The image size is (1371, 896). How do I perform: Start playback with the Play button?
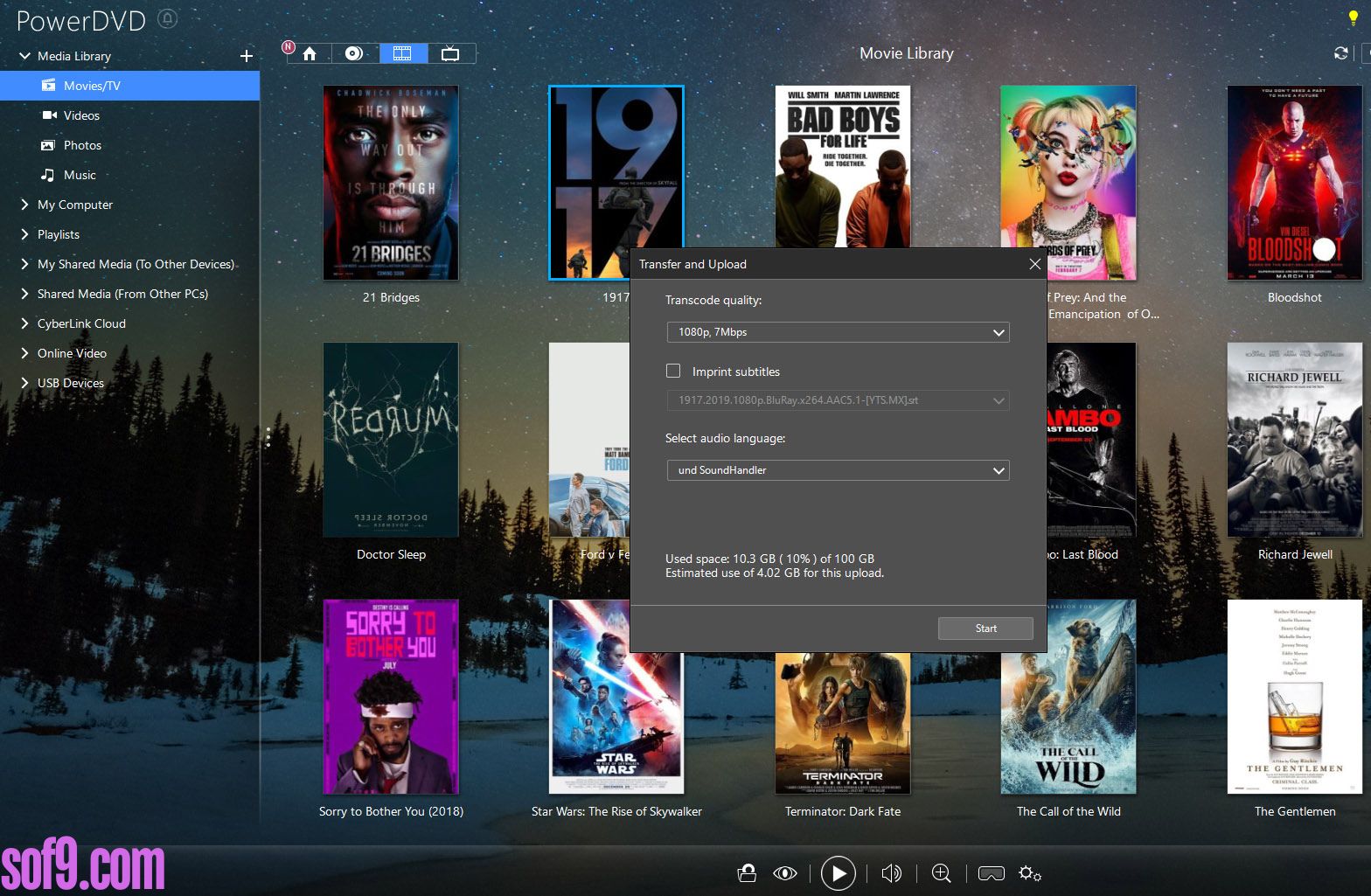[x=838, y=873]
